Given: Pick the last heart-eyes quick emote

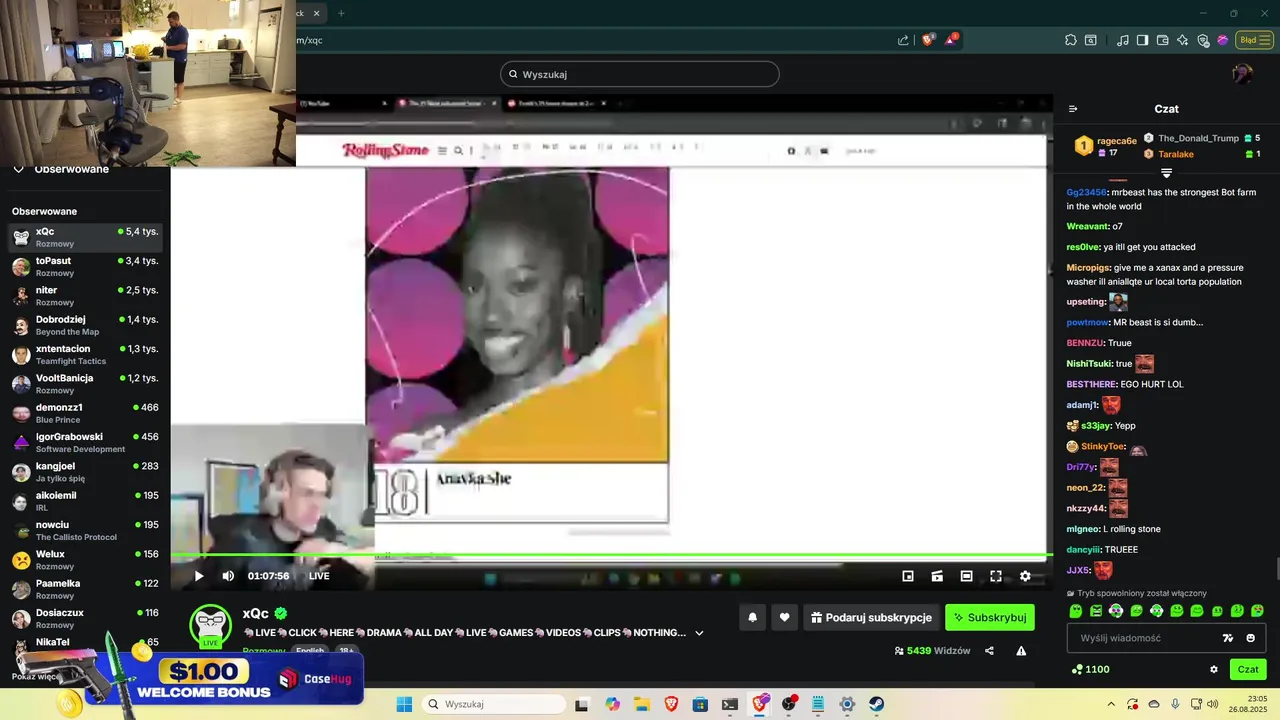Looking at the screenshot, I should click(1257, 611).
